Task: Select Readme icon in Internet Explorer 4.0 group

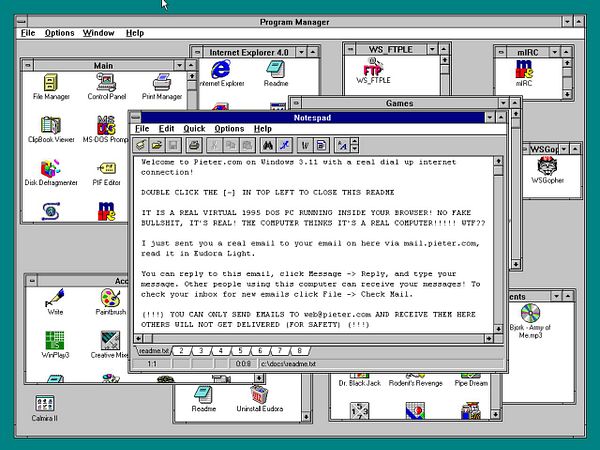Action: 276,74
